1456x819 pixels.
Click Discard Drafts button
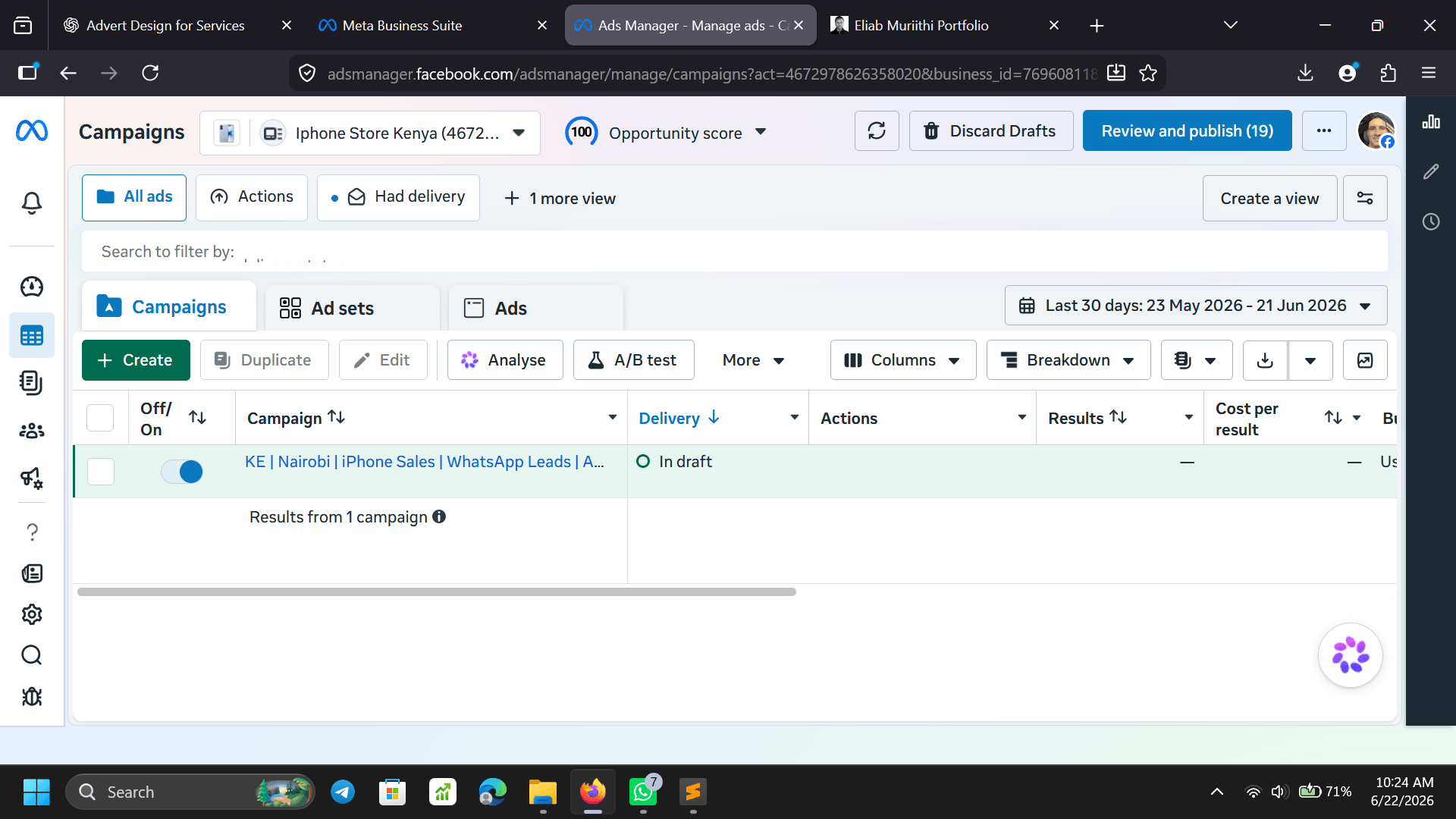991,131
